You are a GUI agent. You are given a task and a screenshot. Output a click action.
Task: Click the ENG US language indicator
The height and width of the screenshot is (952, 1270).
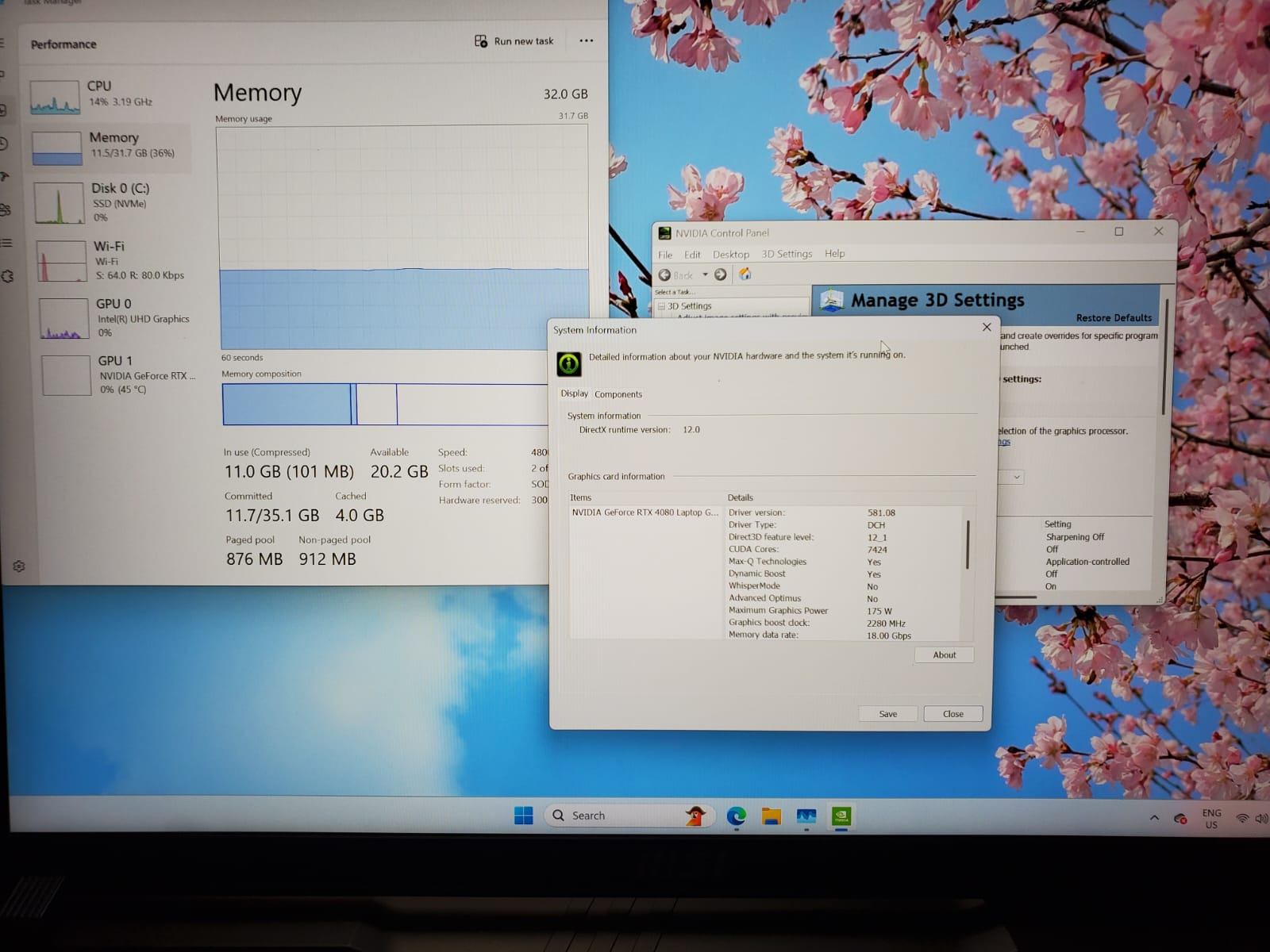[1211, 819]
